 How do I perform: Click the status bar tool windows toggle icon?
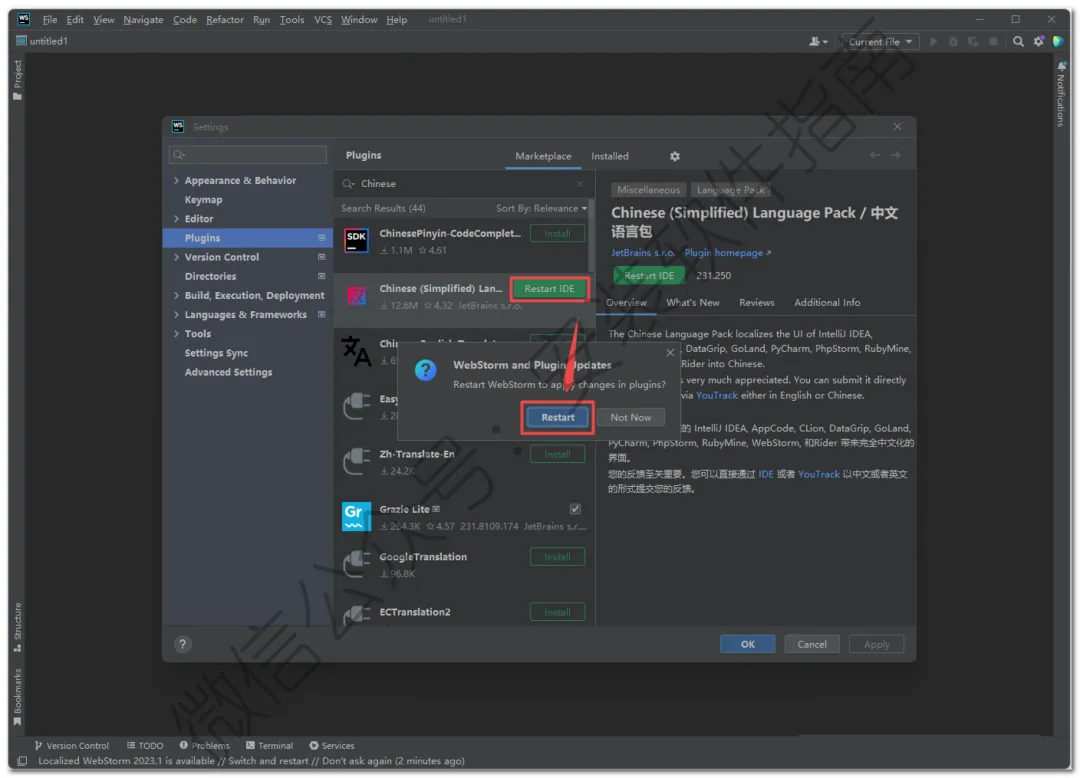tap(22, 761)
